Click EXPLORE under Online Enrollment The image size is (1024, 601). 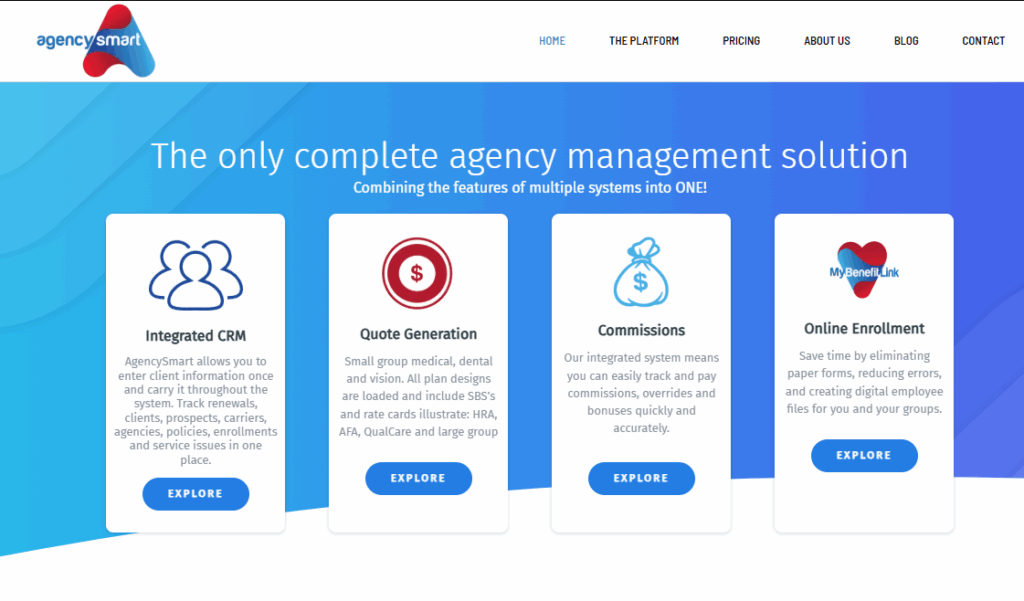[x=863, y=455]
